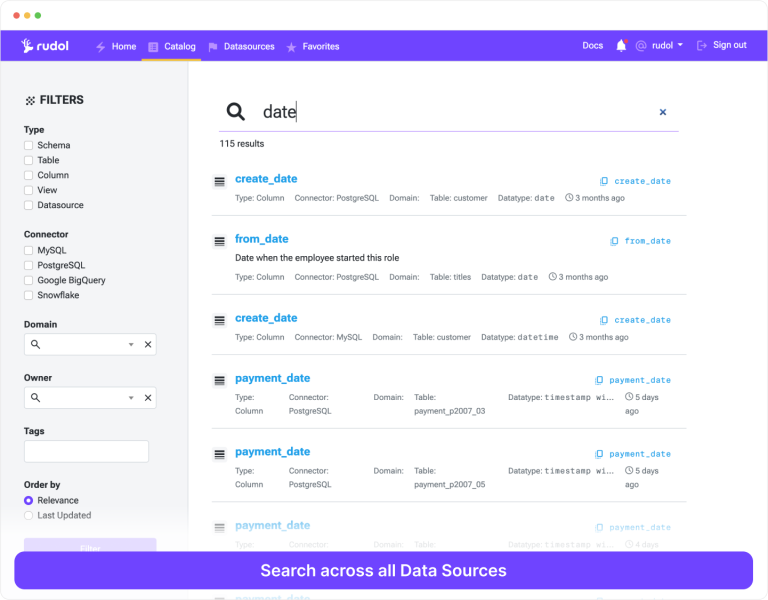This screenshot has width=768, height=600.
Task: Clear the search text with X icon
Action: point(662,112)
